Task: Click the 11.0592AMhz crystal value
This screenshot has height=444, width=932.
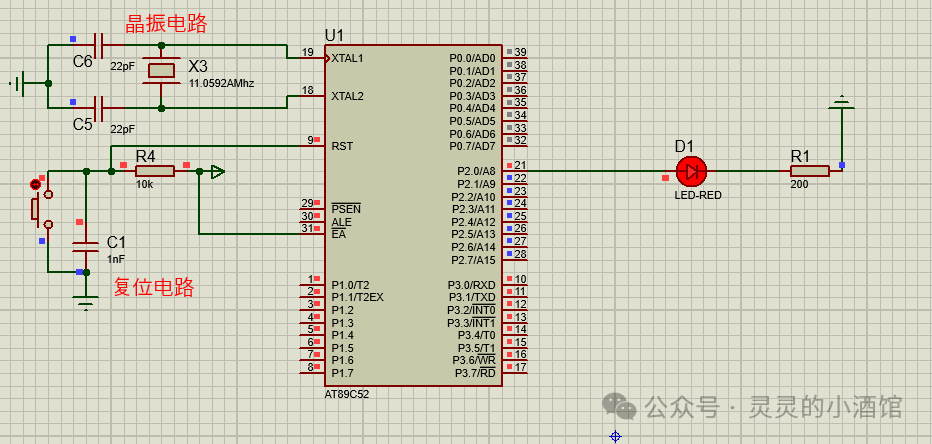Action: point(221,84)
